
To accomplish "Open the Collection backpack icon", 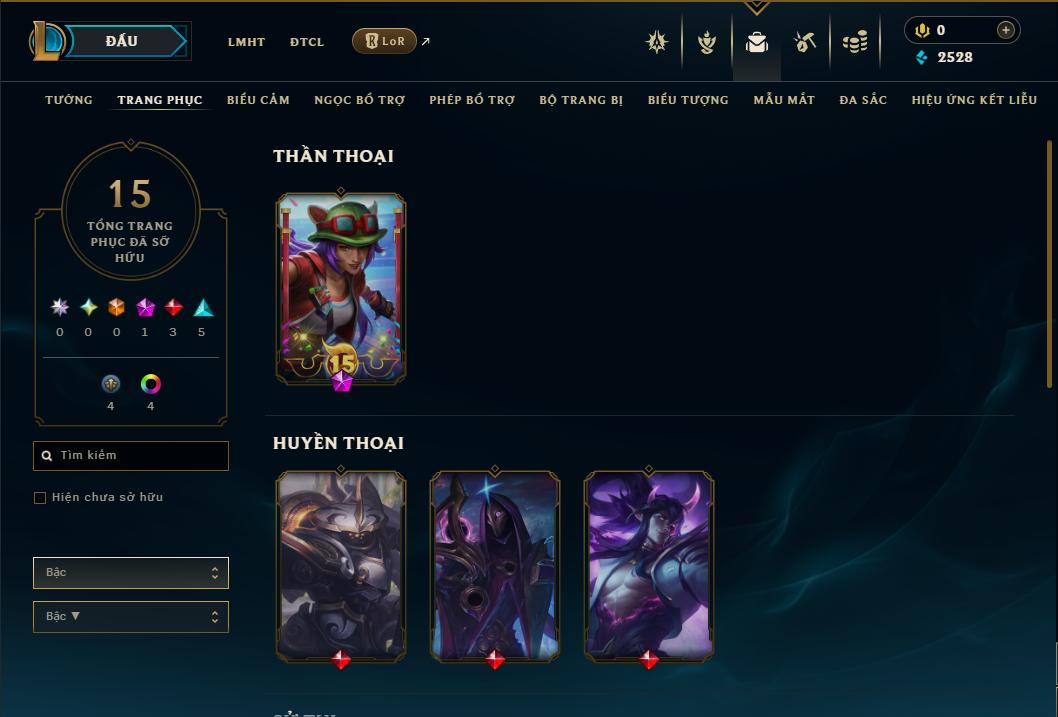I will coord(756,42).
